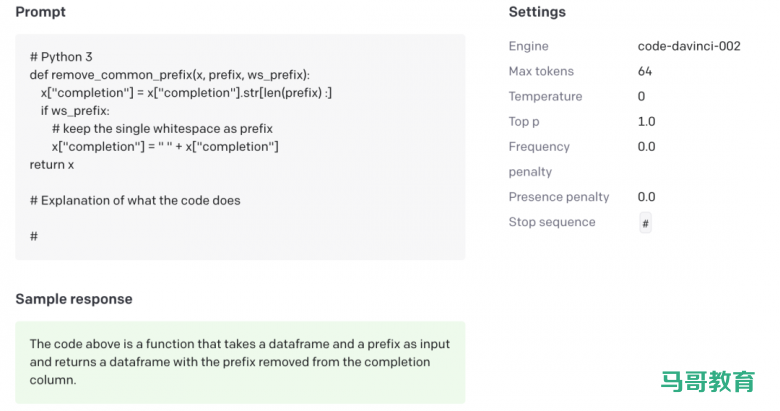This screenshot has width=780, height=411.
Task: Click the Frequency penalty value 0.0
Action: click(x=646, y=146)
